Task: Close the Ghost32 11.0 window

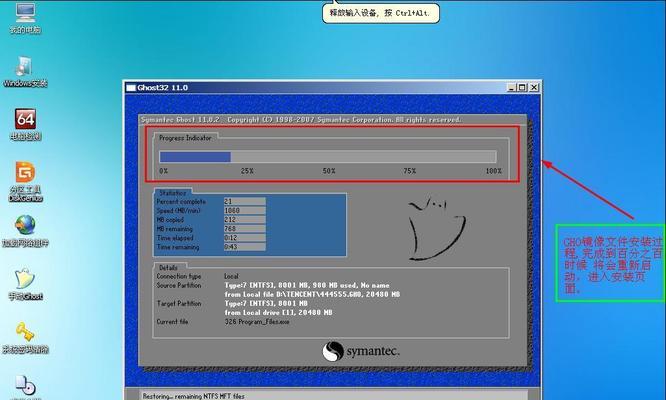Action: click(534, 87)
